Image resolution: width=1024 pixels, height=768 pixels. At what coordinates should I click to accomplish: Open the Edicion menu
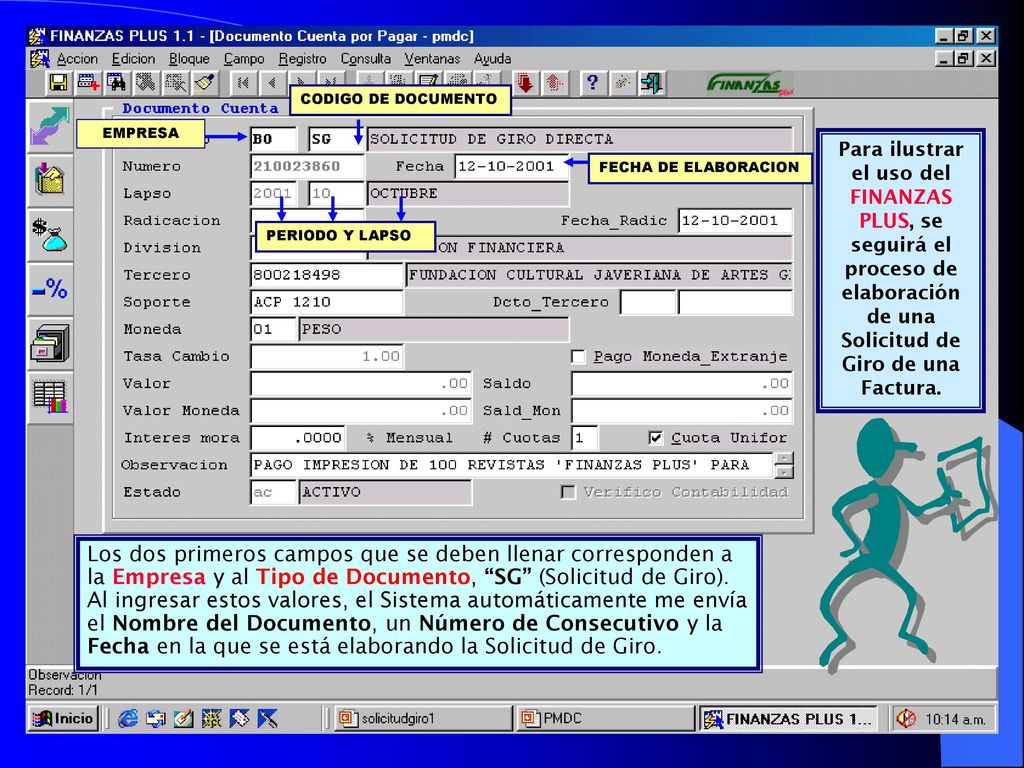point(133,59)
